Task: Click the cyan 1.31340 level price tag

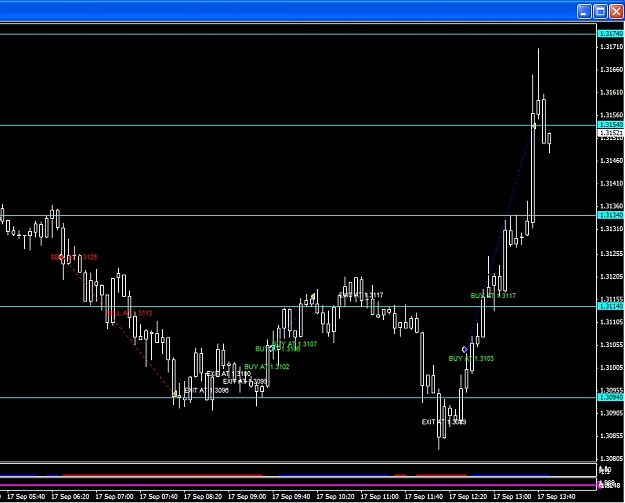Action: pos(611,215)
